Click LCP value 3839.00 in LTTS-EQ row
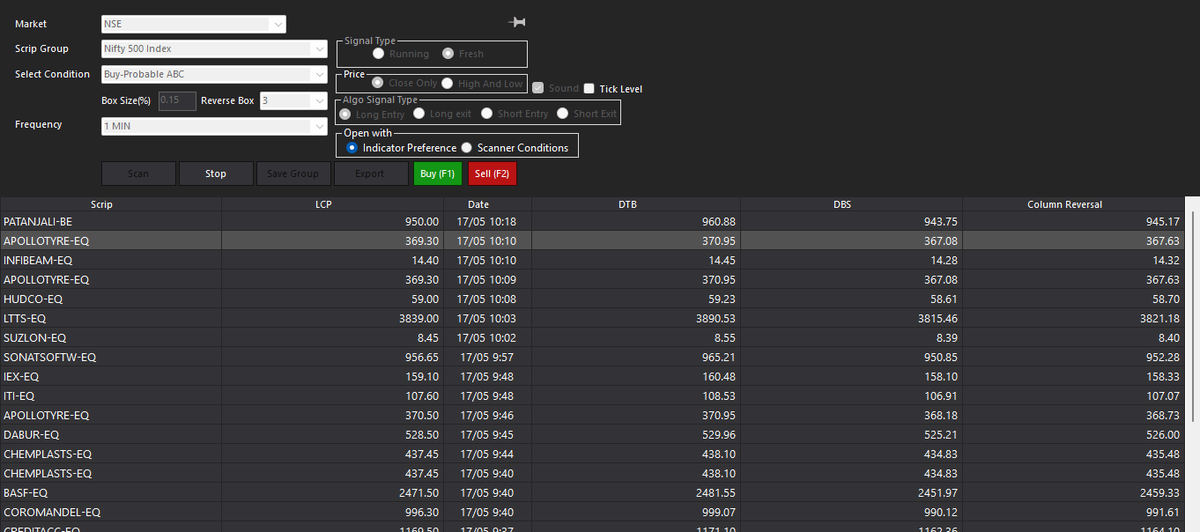The width and height of the screenshot is (1200, 532). 418,318
